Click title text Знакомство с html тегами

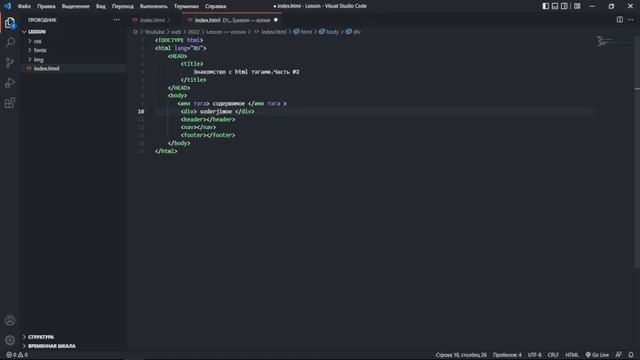[x=246, y=72]
